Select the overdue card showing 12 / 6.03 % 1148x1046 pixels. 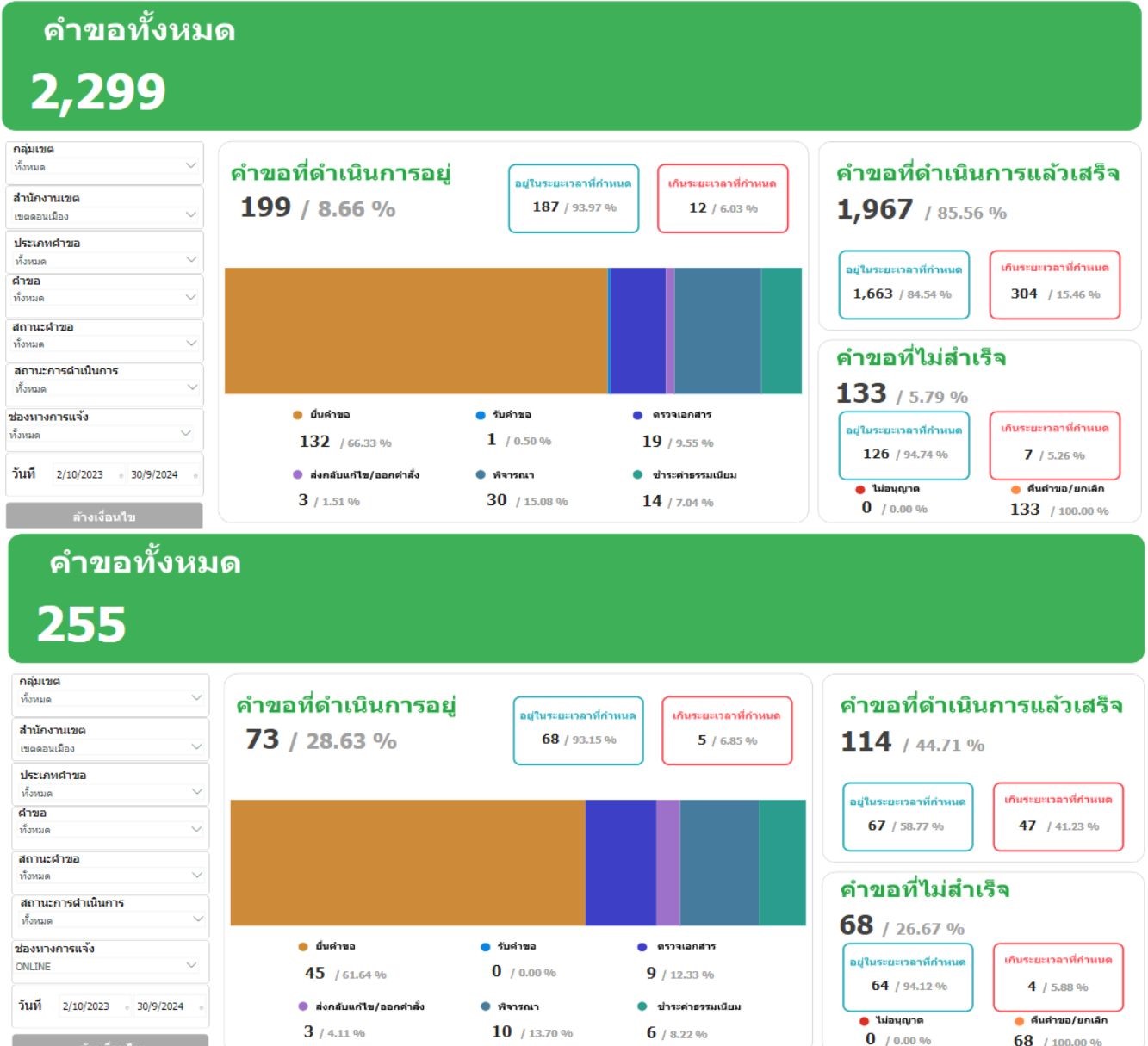pos(723,199)
